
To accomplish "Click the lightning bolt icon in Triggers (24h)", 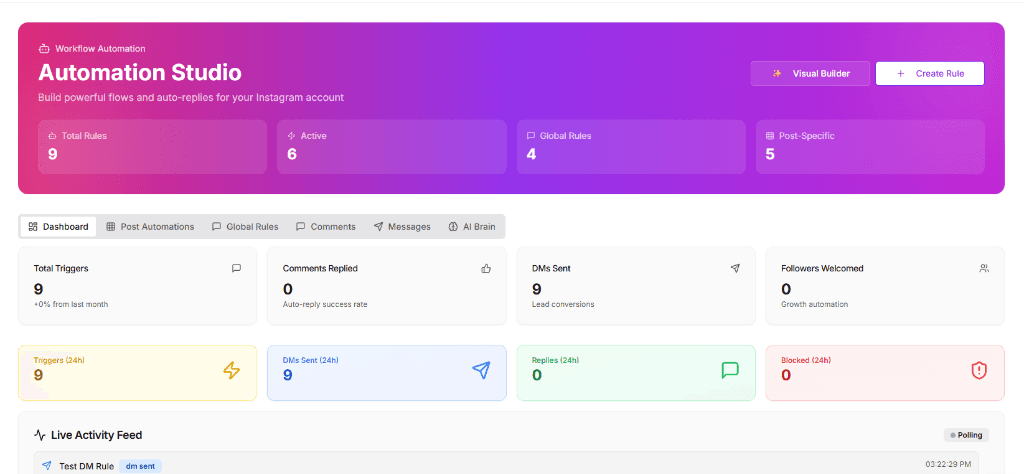I will (231, 371).
